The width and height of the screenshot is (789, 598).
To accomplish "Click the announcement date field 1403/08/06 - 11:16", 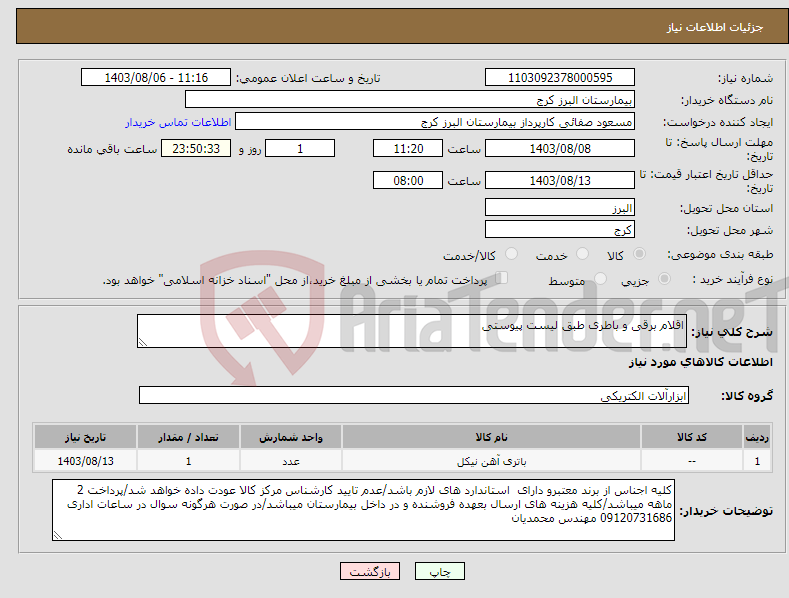I will click(156, 78).
